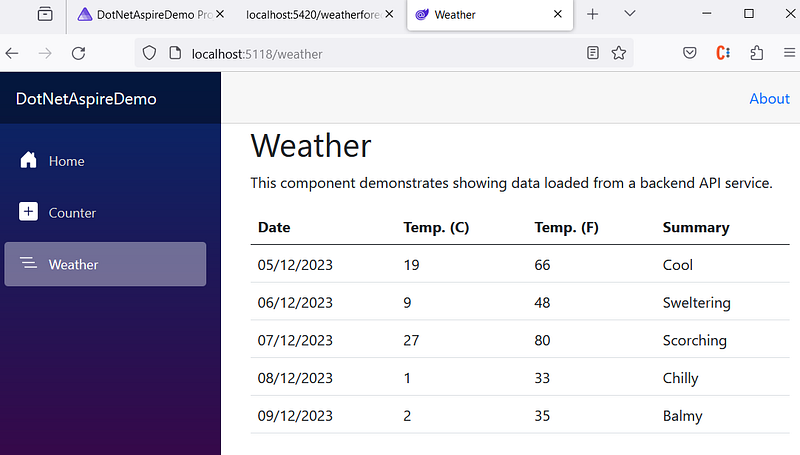Screen dimensions: 800x455
Task: Close the Weather tab
Action: coord(556,15)
